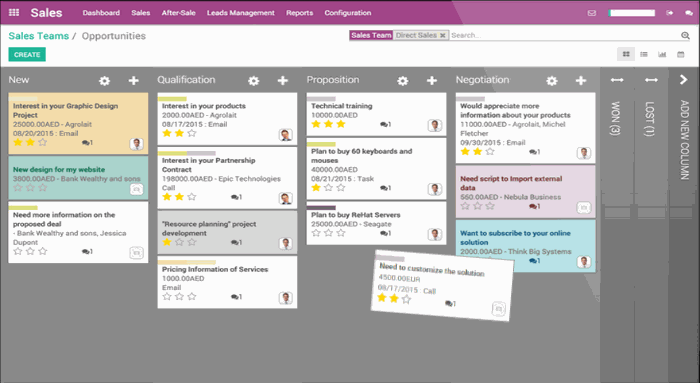Click salesperson avatar on Technical training card
This screenshot has height=383, width=700.
pos(435,126)
